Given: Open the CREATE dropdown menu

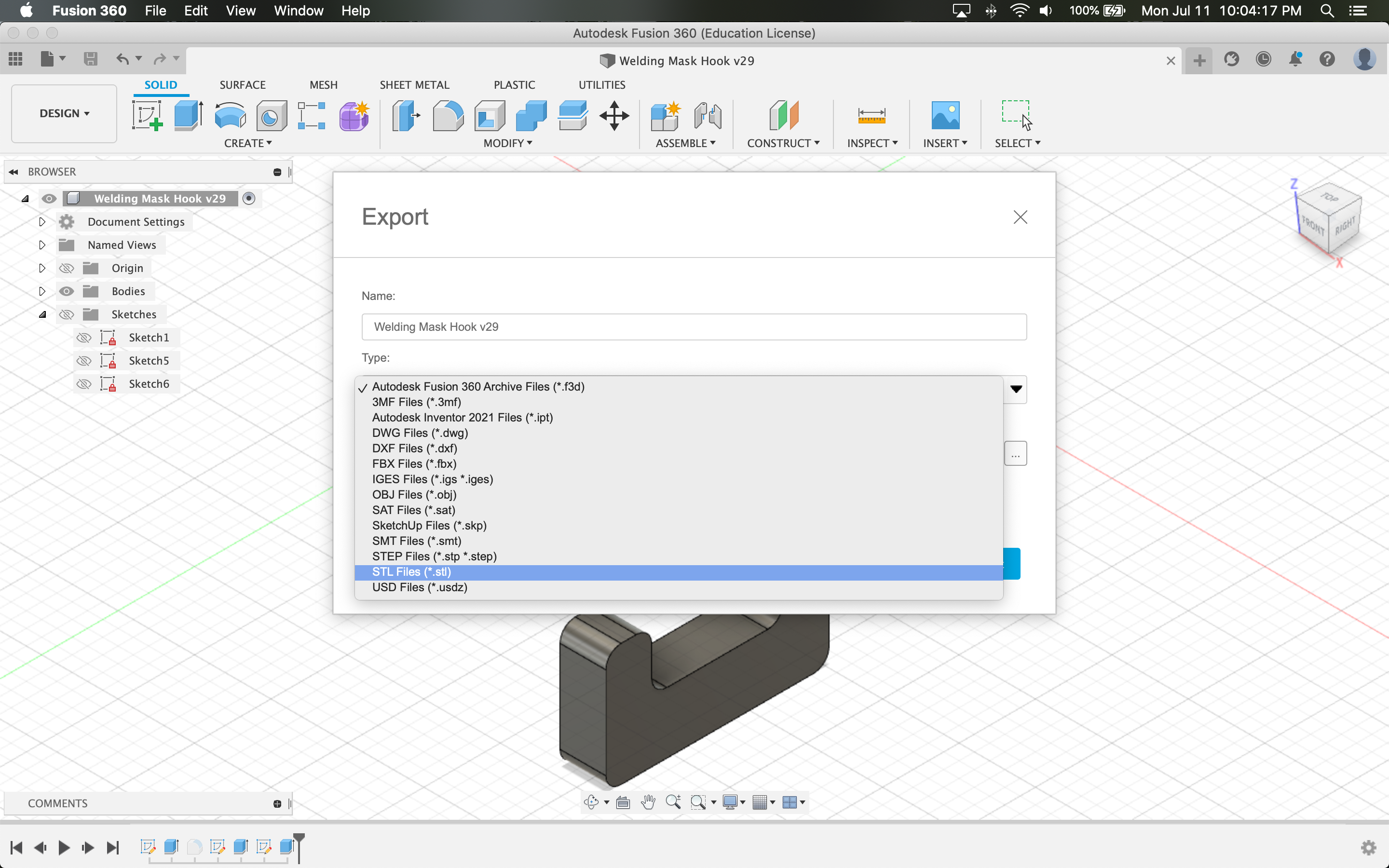Looking at the screenshot, I should click(248, 144).
